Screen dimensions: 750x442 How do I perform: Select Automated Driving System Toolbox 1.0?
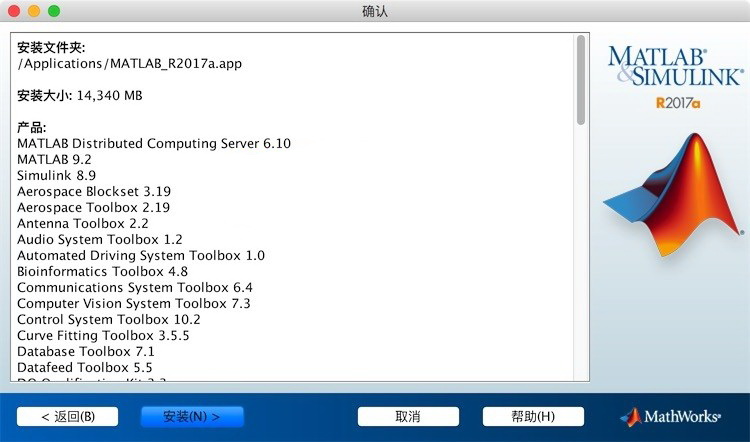coord(141,255)
